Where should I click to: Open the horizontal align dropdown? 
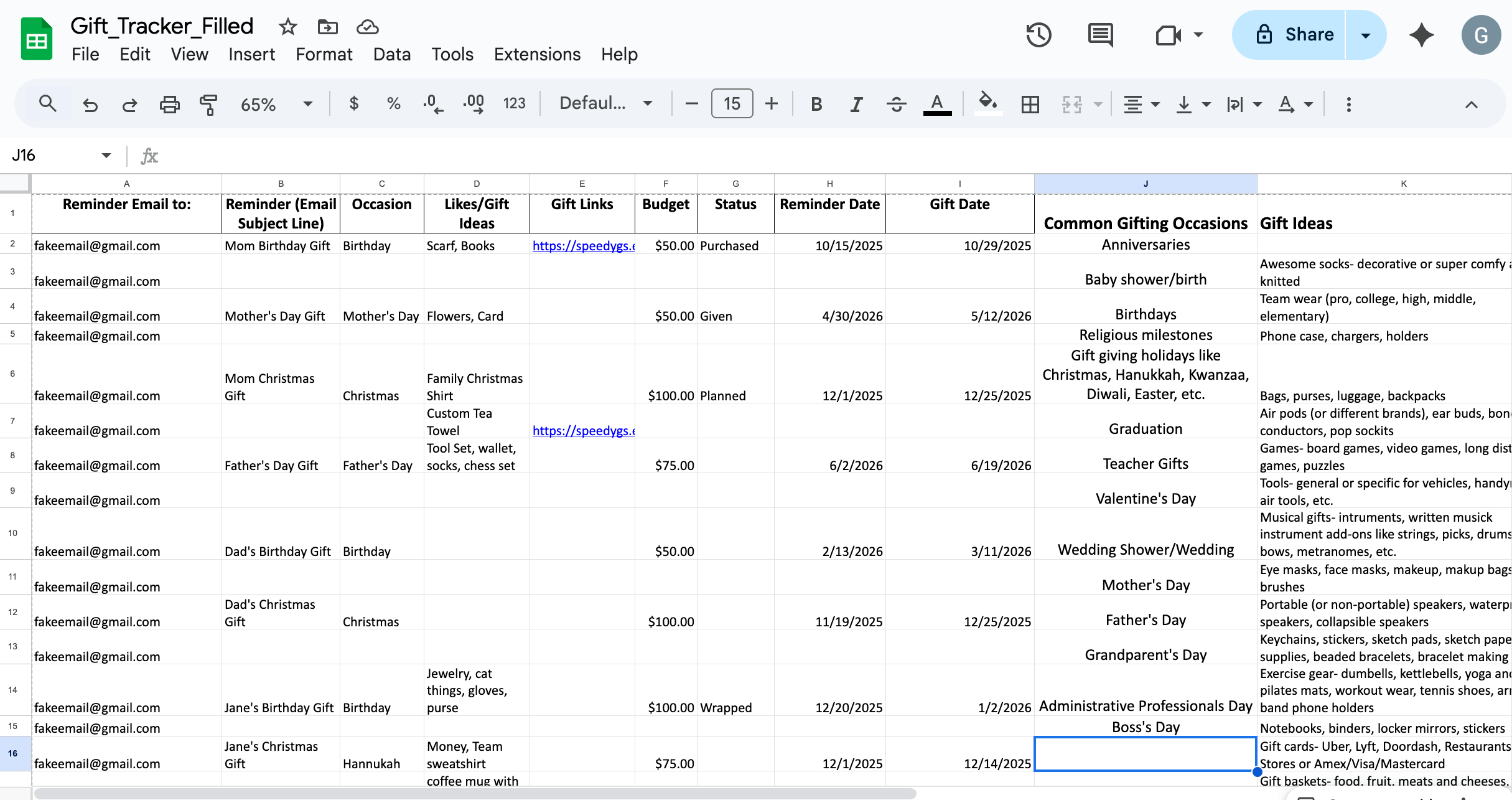(x=1141, y=104)
